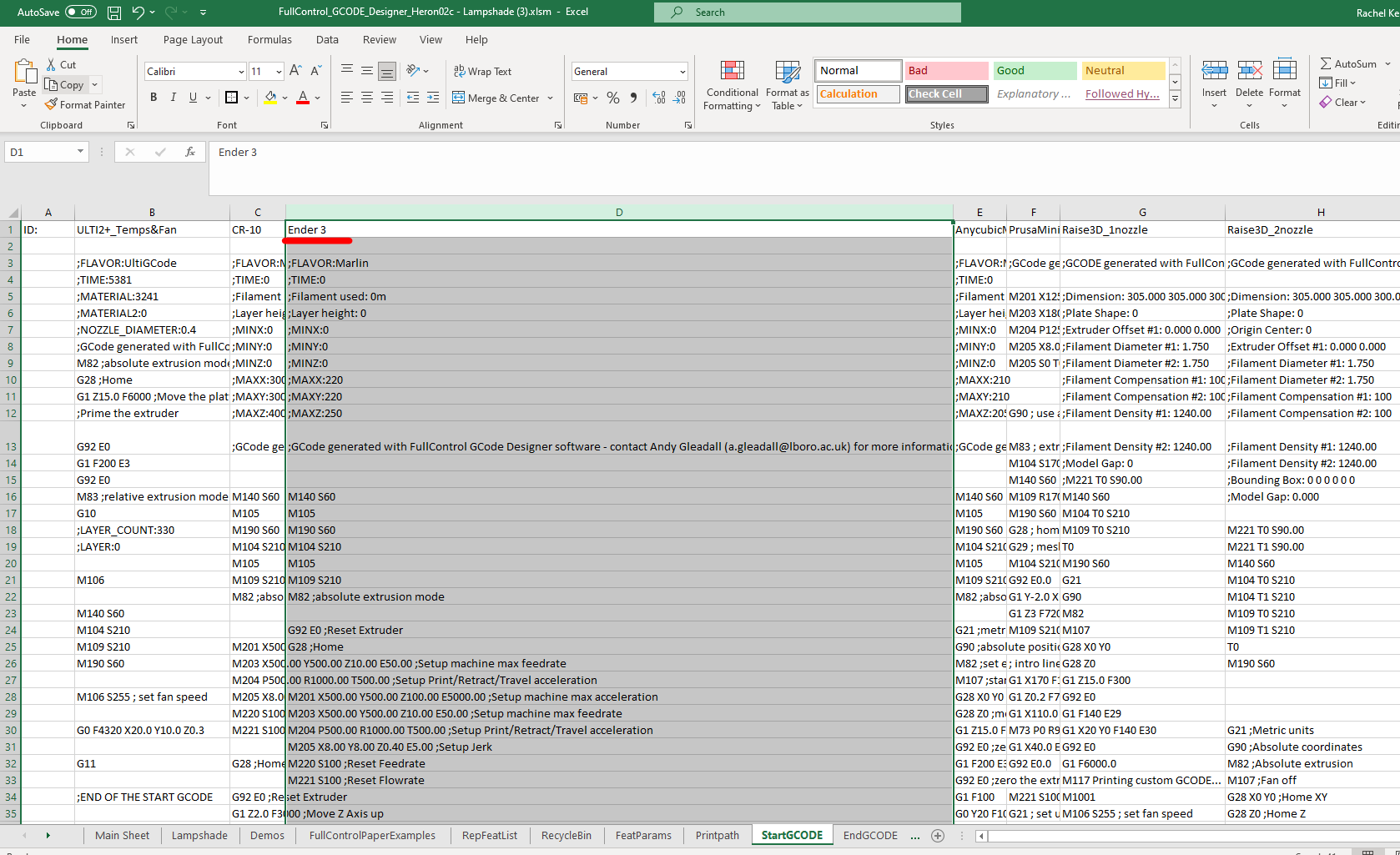Expand the cell styles gallery
Viewport: 1400px width, 855px height.
tap(1175, 98)
